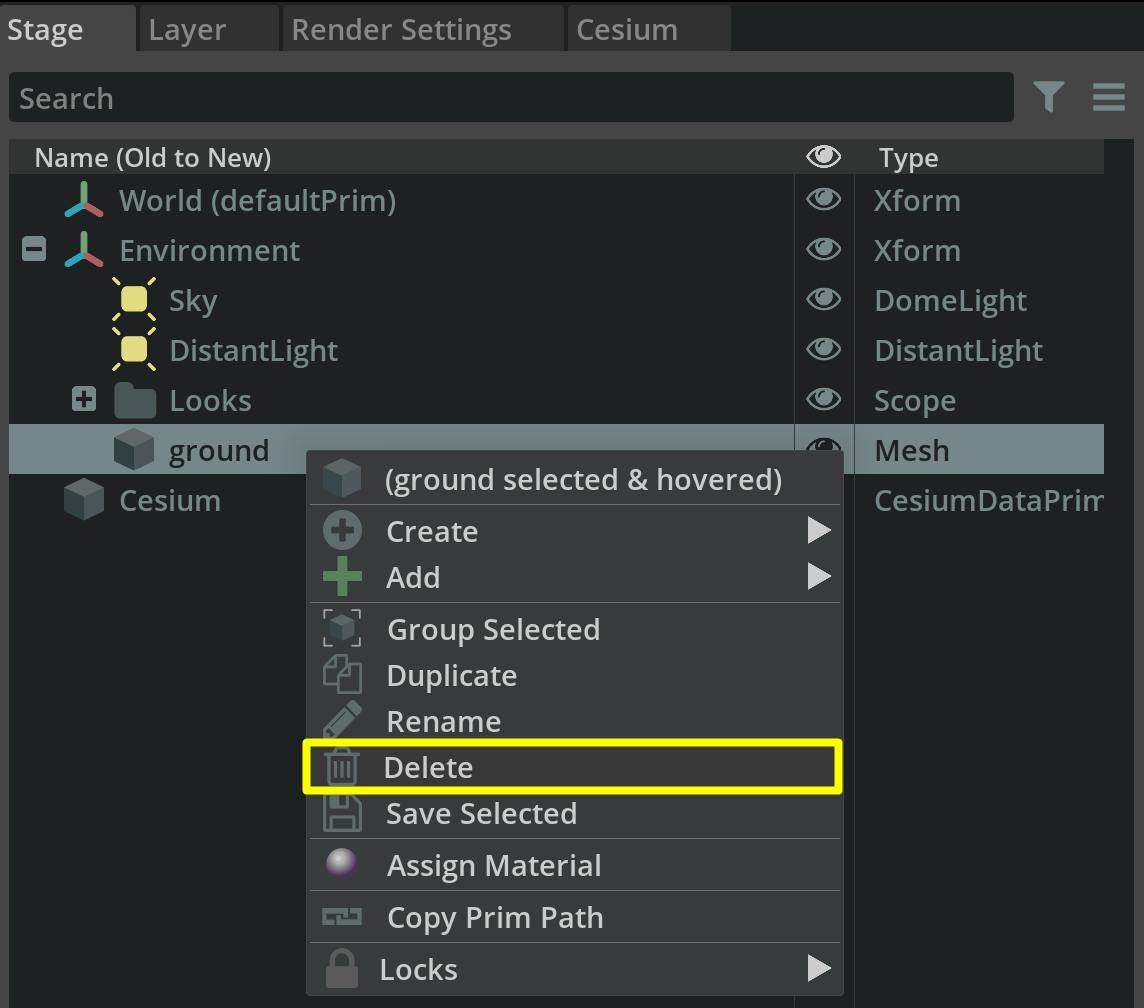Collapse the Environment node
This screenshot has width=1144, height=1008.
click(x=33, y=249)
